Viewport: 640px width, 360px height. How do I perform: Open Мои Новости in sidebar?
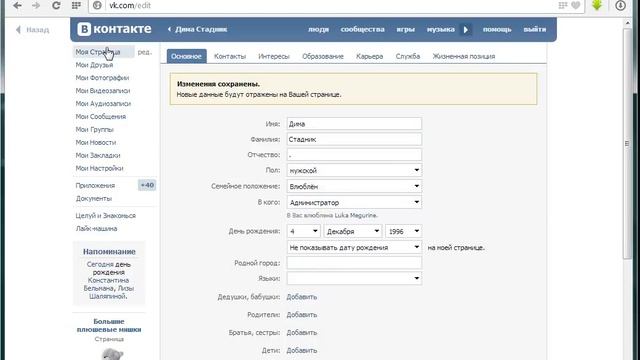click(x=96, y=142)
